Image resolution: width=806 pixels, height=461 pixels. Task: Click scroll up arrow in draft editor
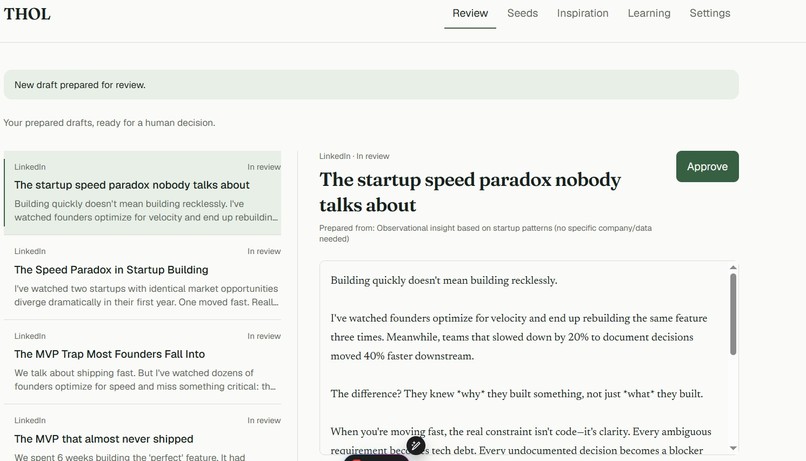pos(733,267)
